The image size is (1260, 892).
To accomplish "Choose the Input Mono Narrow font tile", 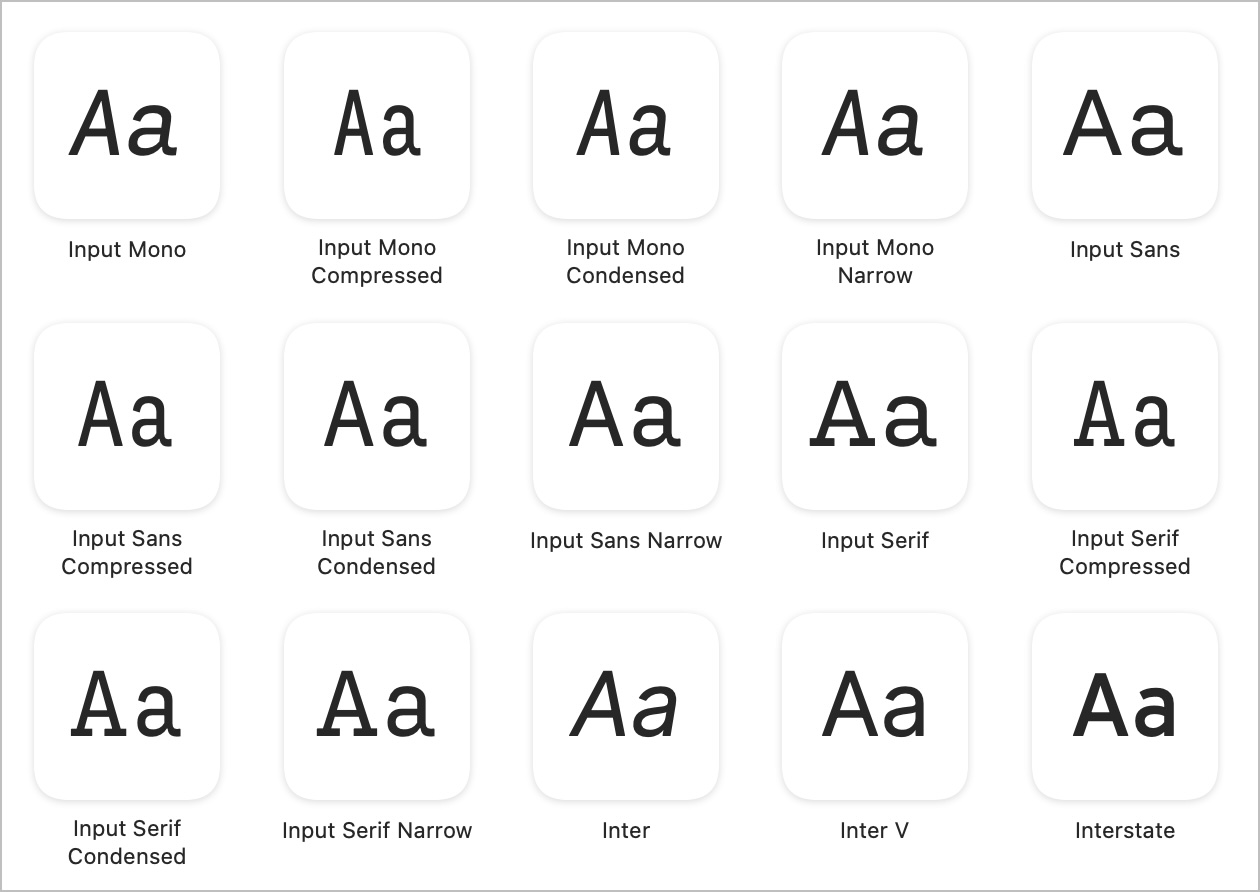I will tap(875, 125).
